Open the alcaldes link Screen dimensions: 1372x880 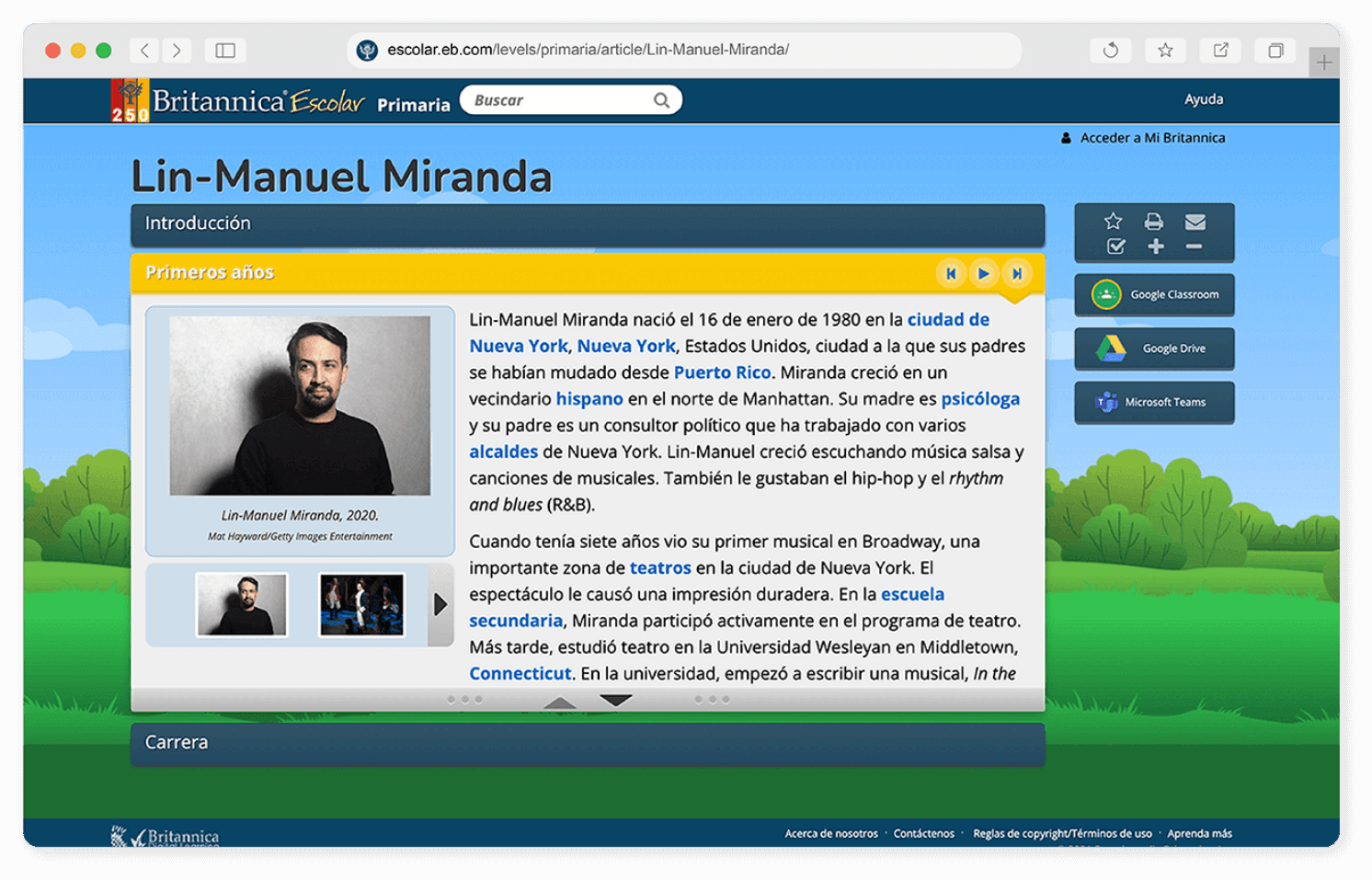point(503,451)
